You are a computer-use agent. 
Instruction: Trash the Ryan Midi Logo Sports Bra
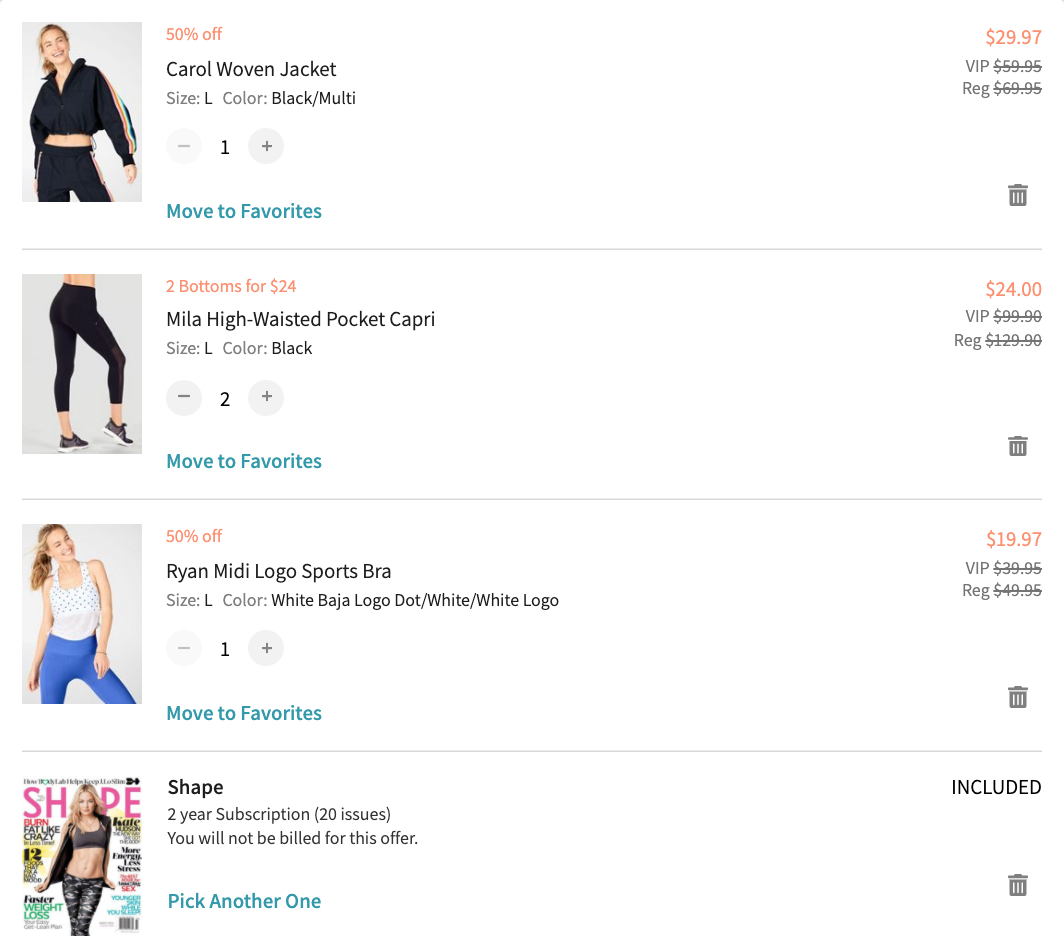pyautogui.click(x=1018, y=696)
